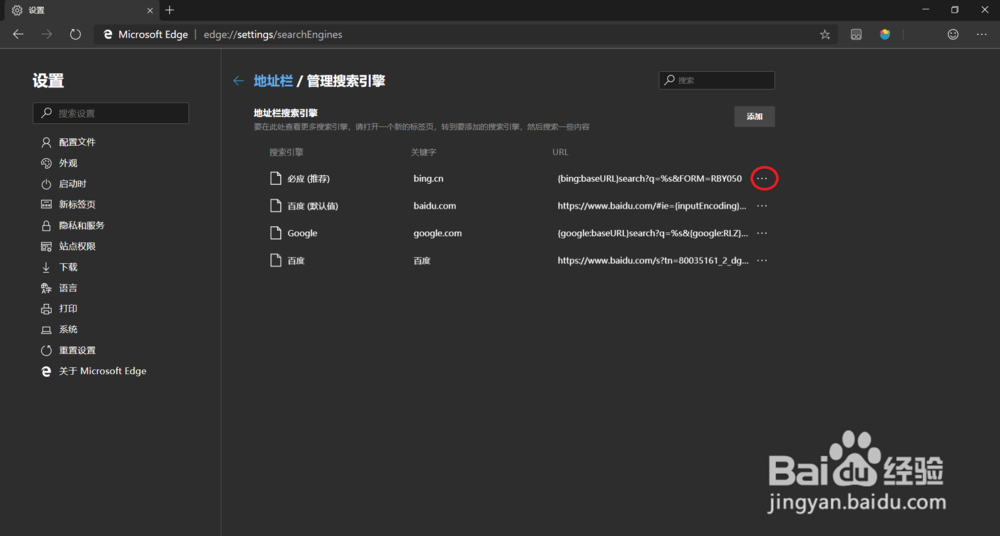The width and height of the screenshot is (1000, 536).
Task: Click the 配置文件 person icon
Action: coord(46,142)
